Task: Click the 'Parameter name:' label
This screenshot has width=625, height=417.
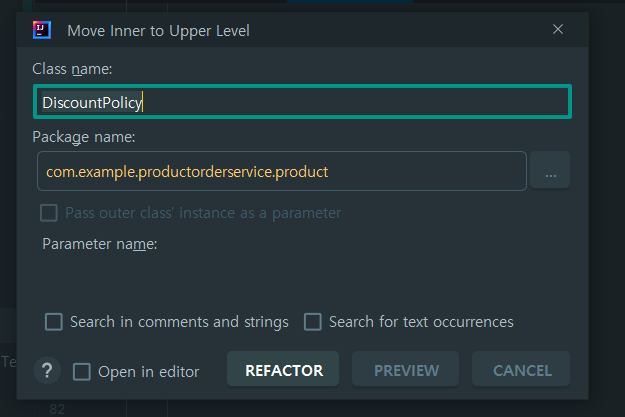Action: point(100,244)
